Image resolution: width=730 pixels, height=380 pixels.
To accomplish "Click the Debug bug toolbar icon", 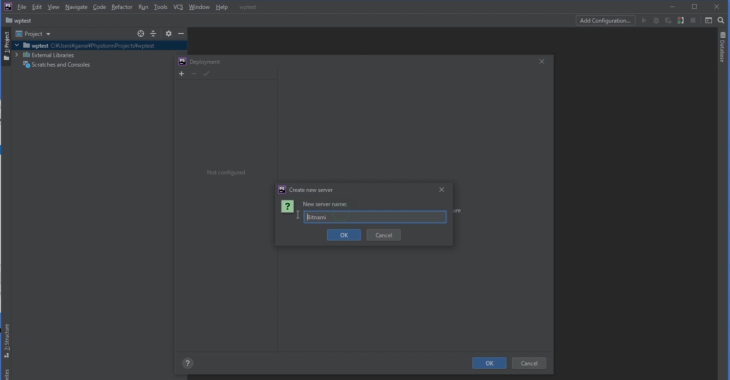I will click(656, 20).
